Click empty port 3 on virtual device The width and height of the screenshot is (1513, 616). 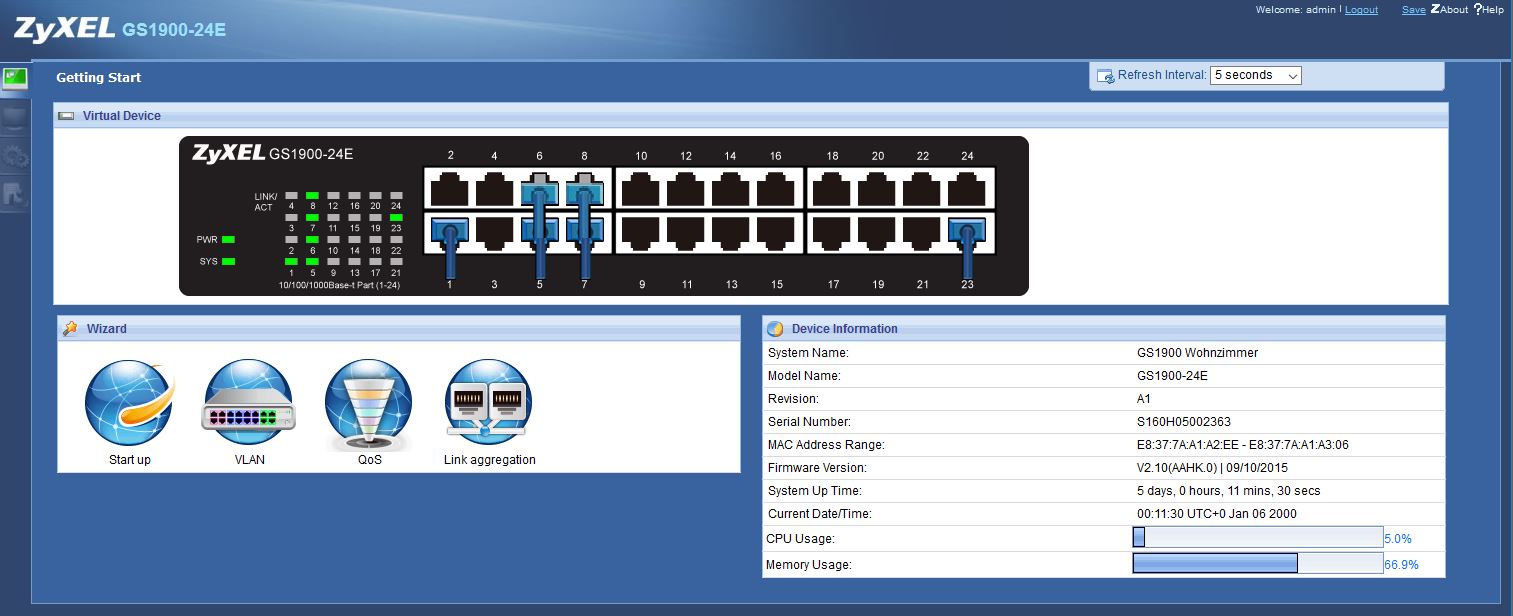pyautogui.click(x=495, y=233)
